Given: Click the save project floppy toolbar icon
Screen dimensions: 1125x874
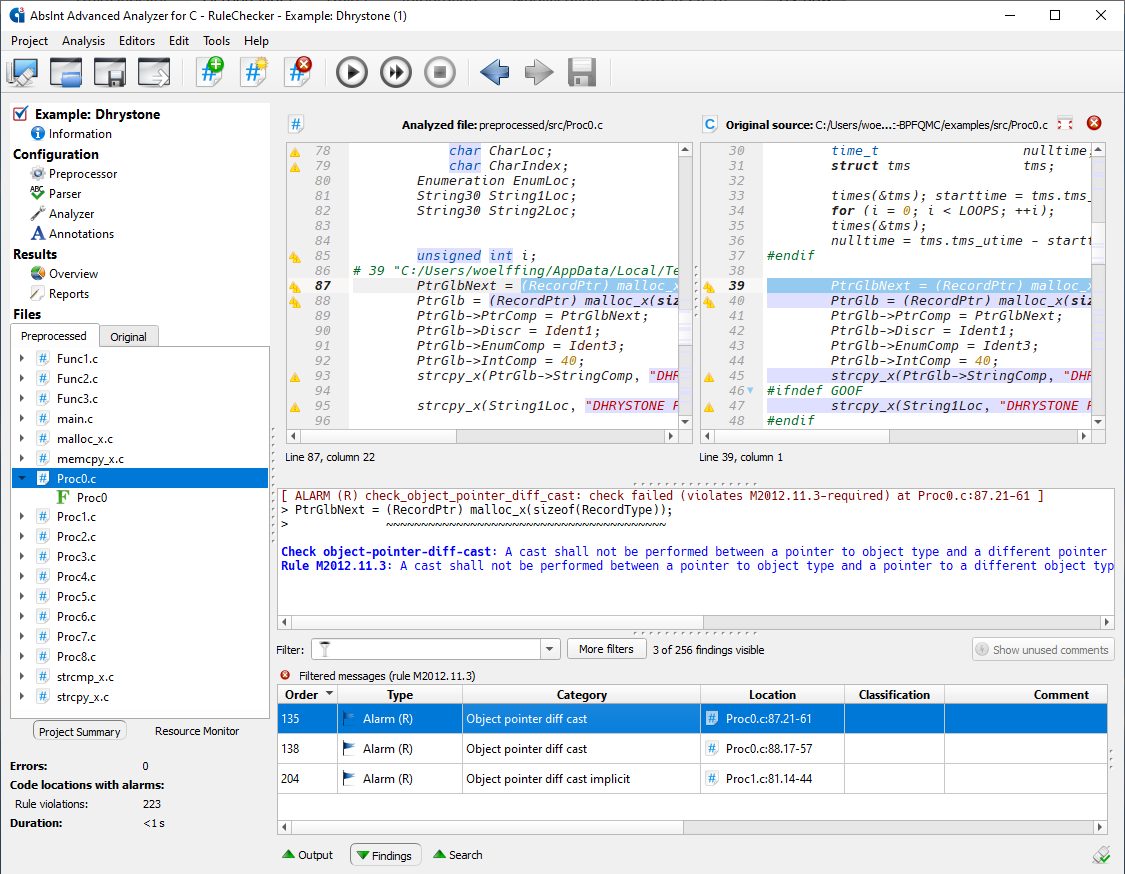Looking at the screenshot, I should (110, 72).
